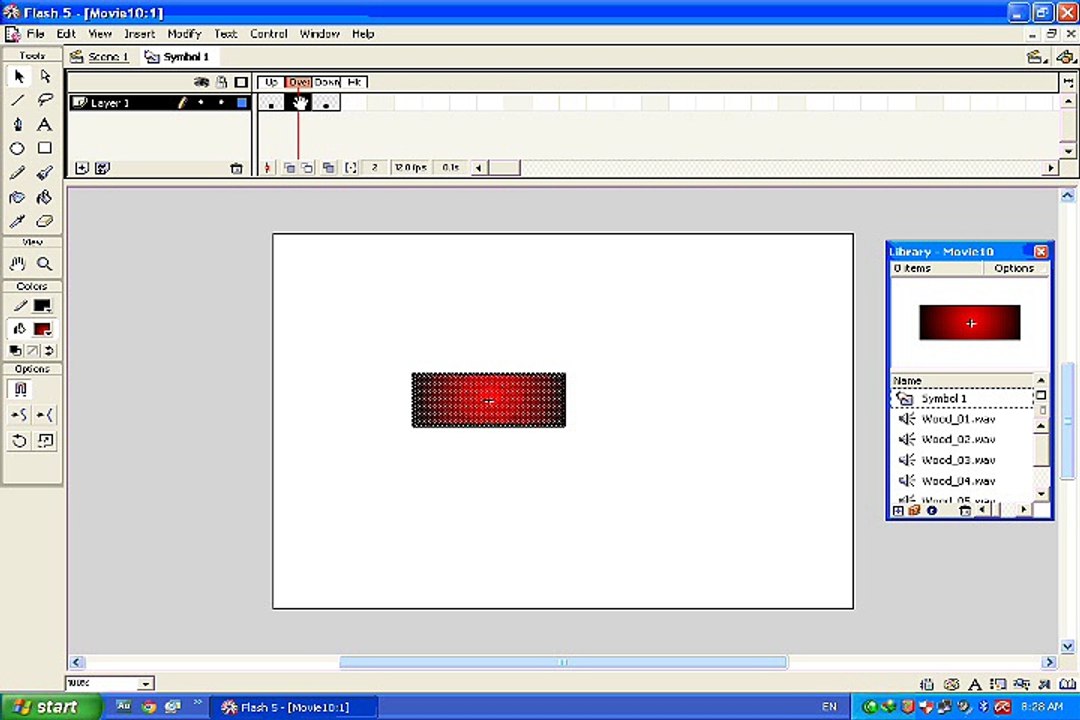This screenshot has width=1080, height=720.
Task: Open Modify Onion Markers menu
Action: pyautogui.click(x=351, y=167)
